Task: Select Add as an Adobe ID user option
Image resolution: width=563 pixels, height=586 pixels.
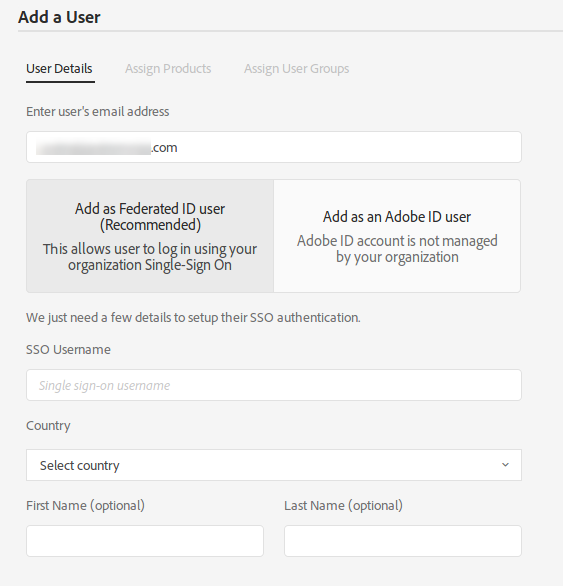Action: coord(397,236)
